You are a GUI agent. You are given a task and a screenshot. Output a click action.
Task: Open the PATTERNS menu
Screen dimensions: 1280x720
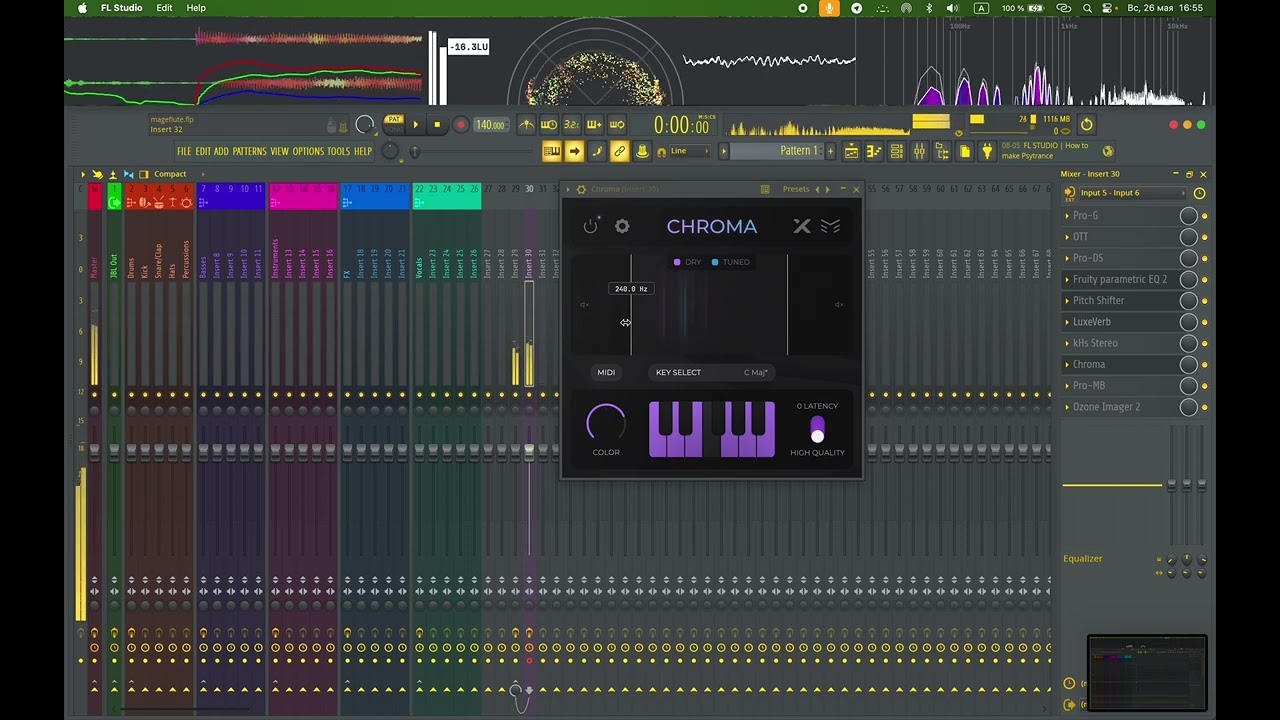point(249,151)
